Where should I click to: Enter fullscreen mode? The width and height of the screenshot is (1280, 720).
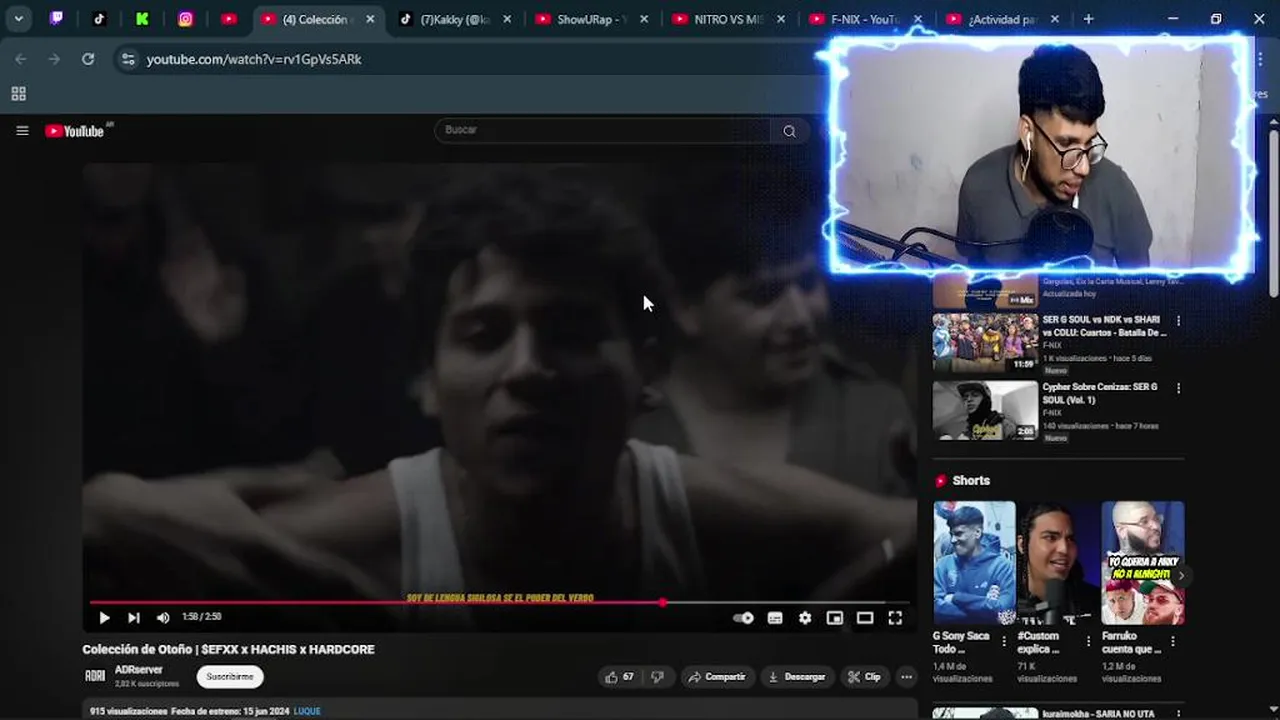point(895,618)
